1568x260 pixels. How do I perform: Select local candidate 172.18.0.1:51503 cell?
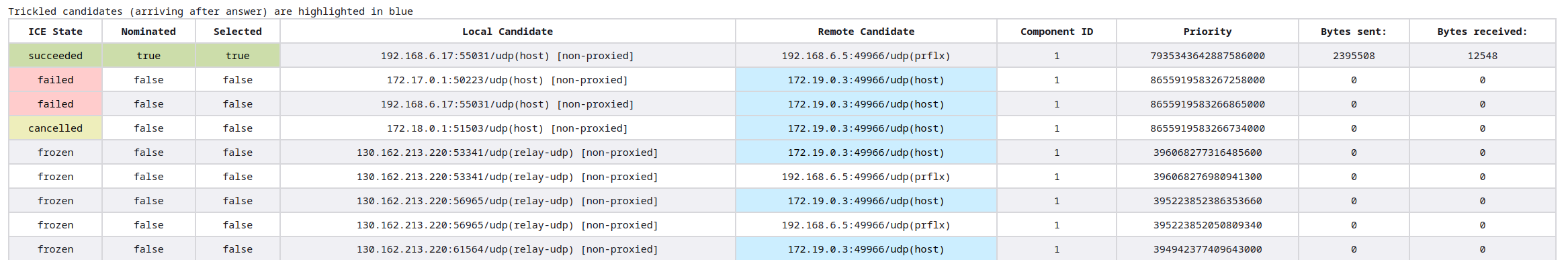(x=507, y=128)
